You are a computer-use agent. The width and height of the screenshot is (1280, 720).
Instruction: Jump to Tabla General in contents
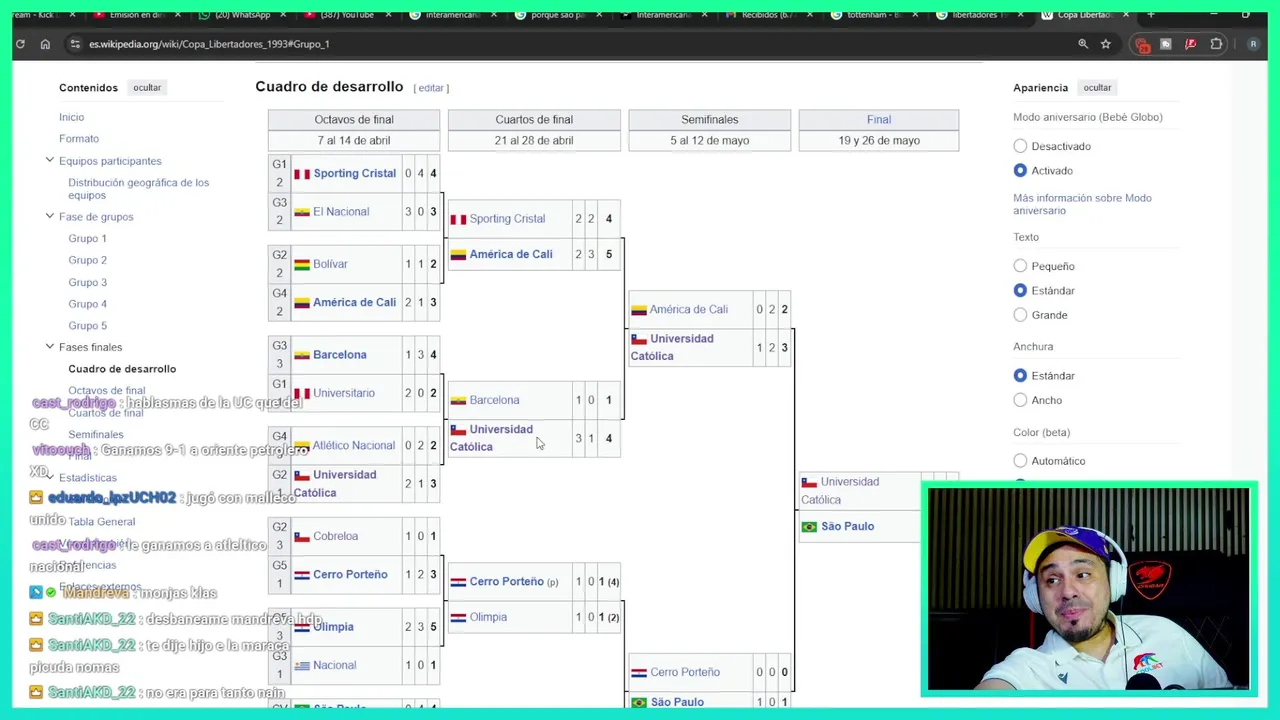click(101, 522)
